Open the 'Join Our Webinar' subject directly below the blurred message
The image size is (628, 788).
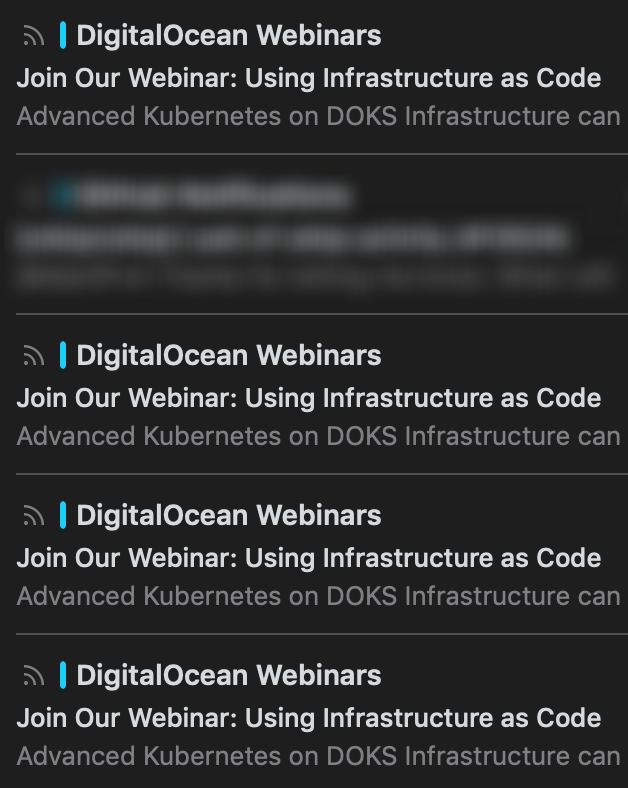309,399
